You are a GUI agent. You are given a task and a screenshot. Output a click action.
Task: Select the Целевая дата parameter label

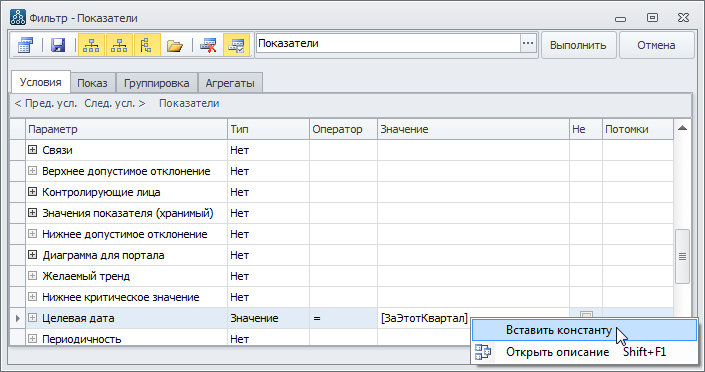pos(78,318)
